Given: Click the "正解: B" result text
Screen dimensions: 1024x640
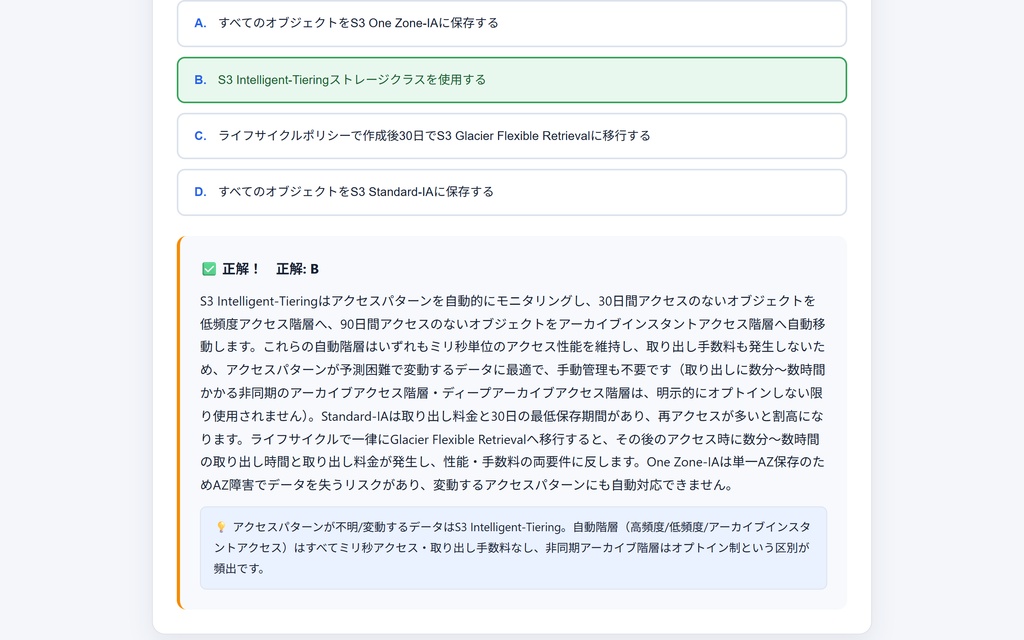Looking at the screenshot, I should (297, 269).
